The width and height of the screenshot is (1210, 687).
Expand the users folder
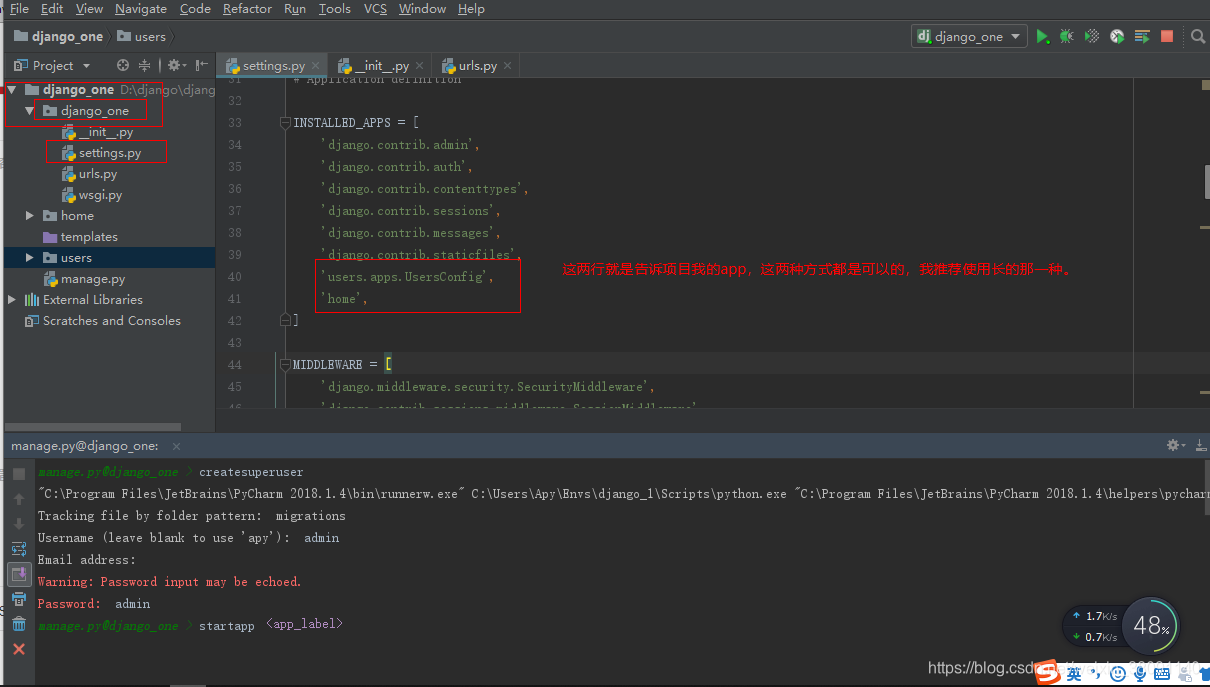(x=30, y=258)
